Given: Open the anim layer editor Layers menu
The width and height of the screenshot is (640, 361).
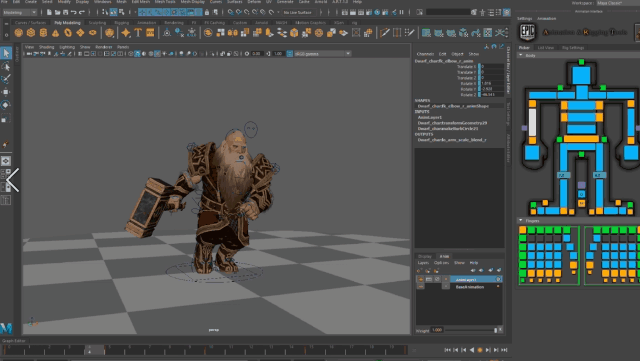Looking at the screenshot, I should pyautogui.click(x=423, y=263).
